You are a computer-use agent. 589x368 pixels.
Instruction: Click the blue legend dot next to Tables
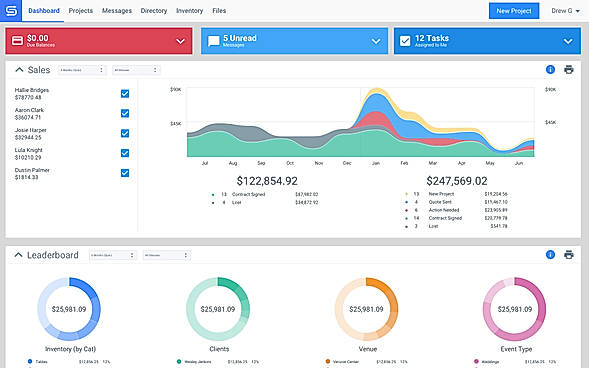pos(30,362)
